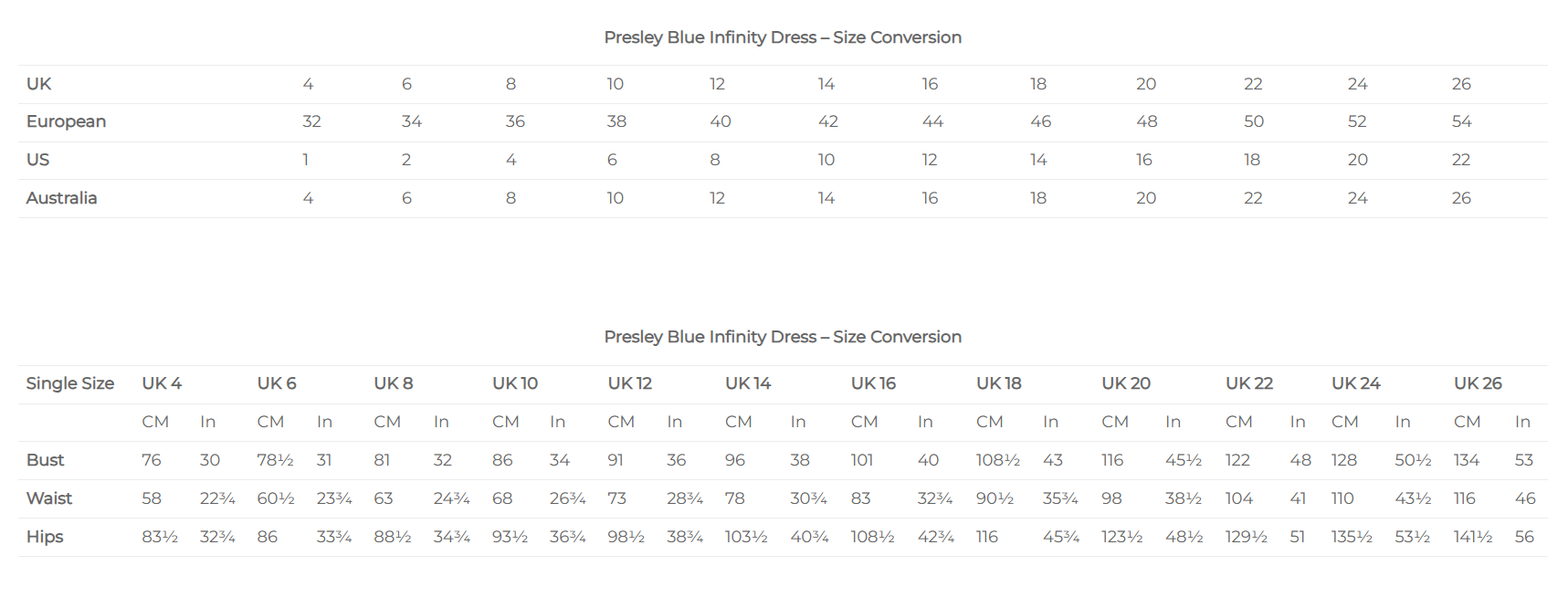Select the UK 26 column header
This screenshot has height=608, width=1568.
(1478, 383)
